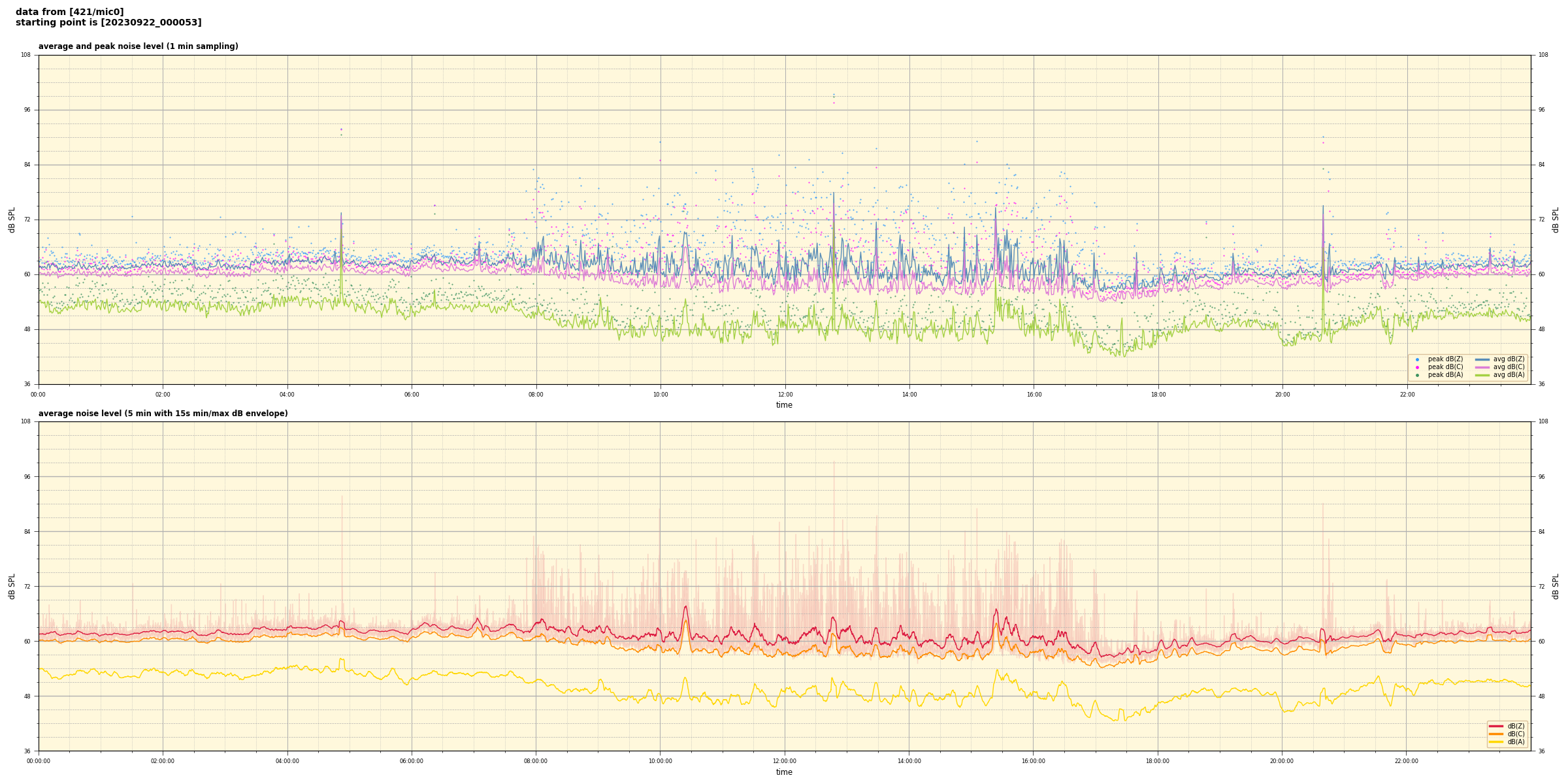Screen dimensions: 1568x784
Task: Click the 96 tick on upper chart's left axis
Action: (x=27, y=110)
